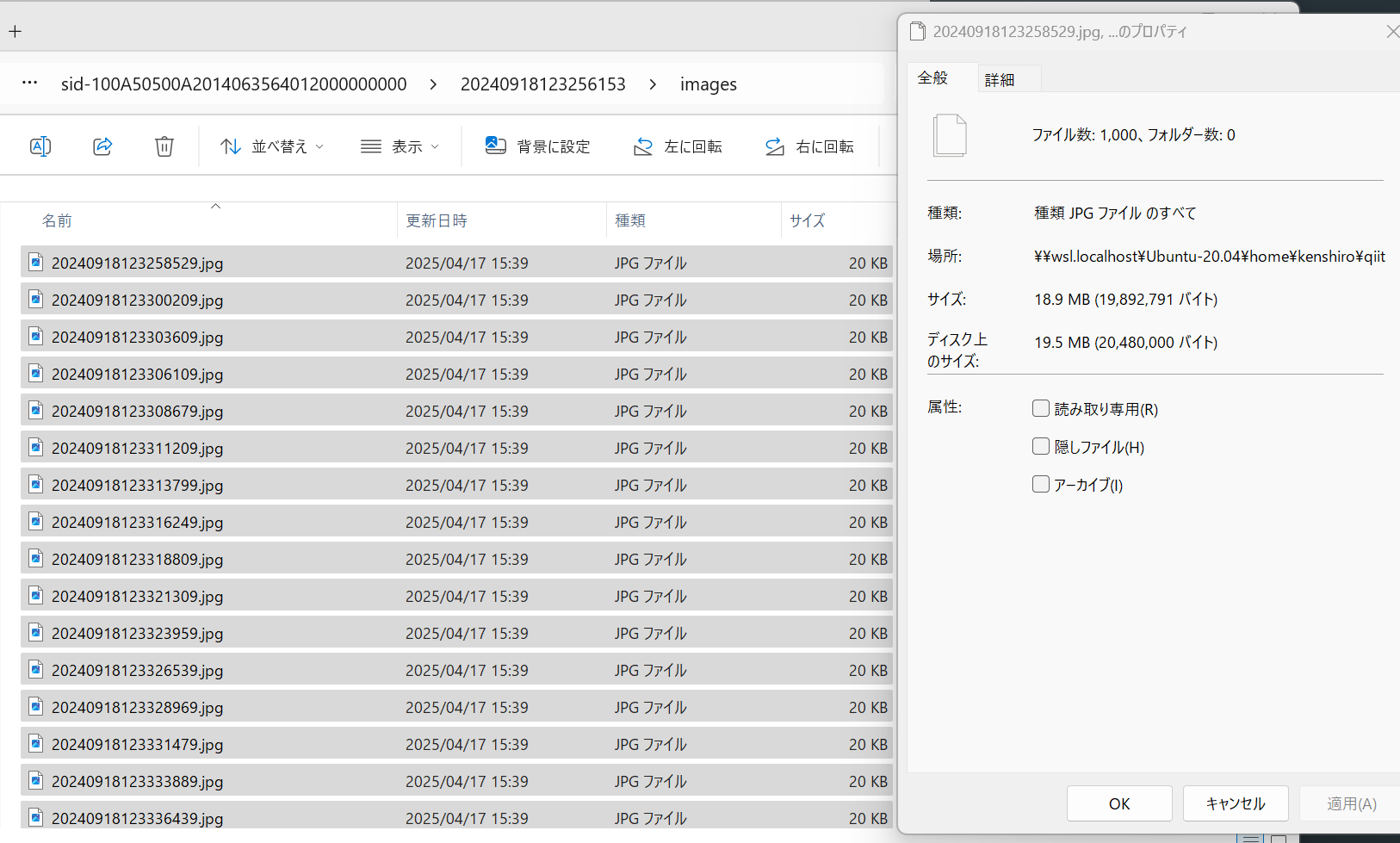Click the Delete trash icon
The width and height of the screenshot is (1400, 843).
click(x=164, y=146)
